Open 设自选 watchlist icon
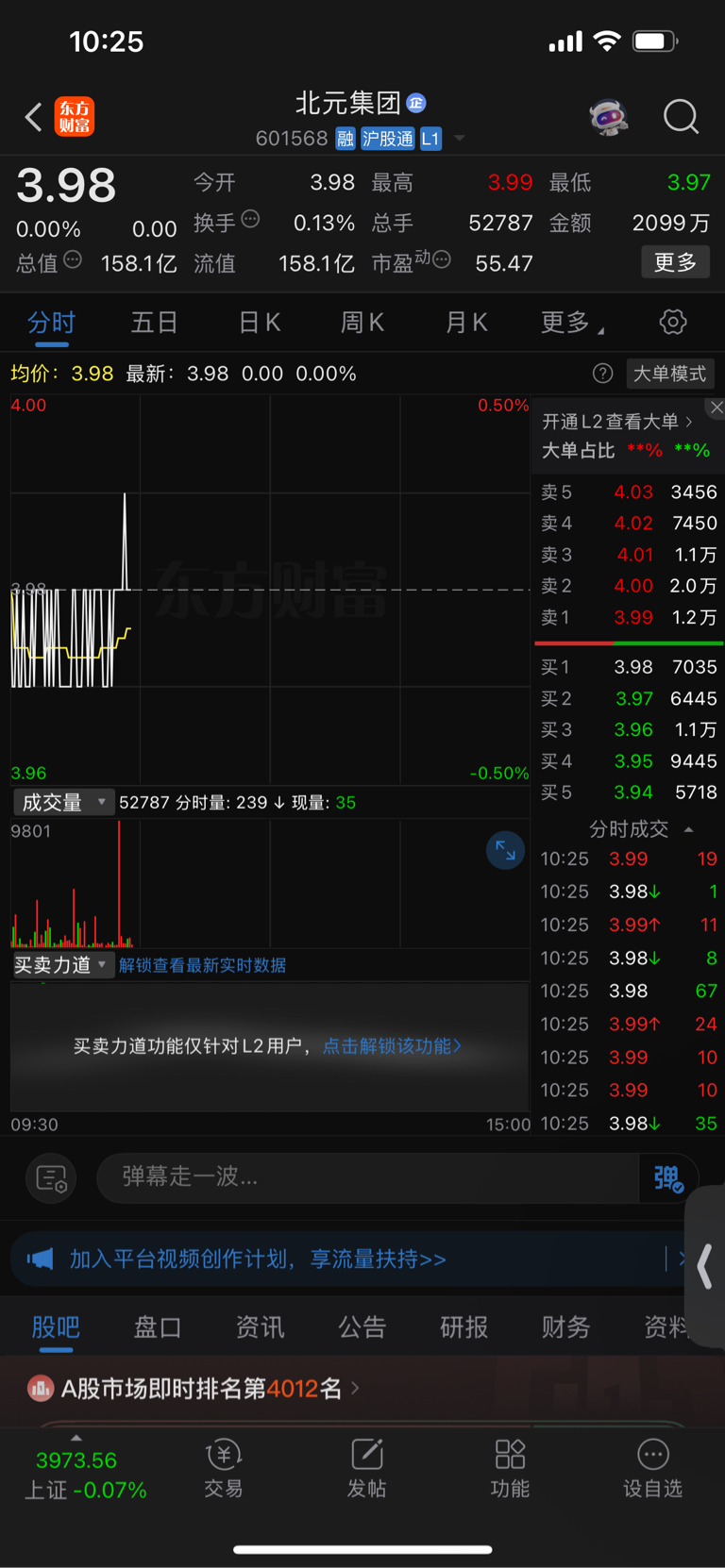The height and width of the screenshot is (1568, 725). coord(652,1469)
